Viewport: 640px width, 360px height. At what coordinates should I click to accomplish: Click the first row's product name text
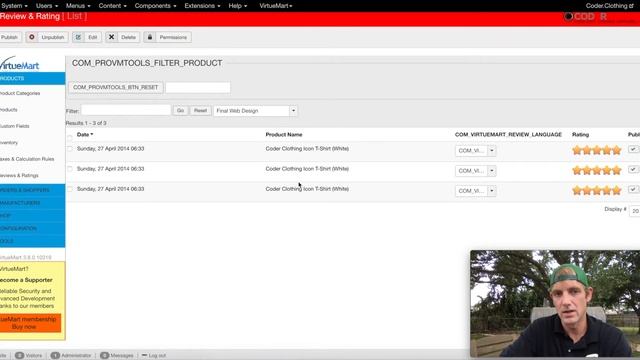(307, 149)
